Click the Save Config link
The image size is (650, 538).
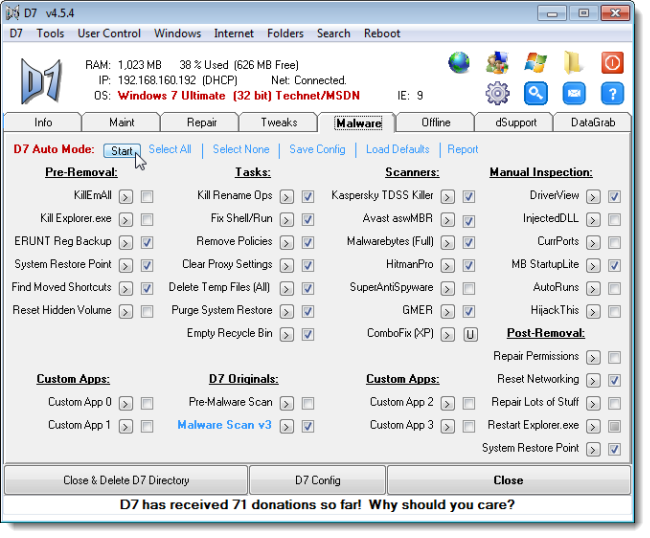point(317,149)
